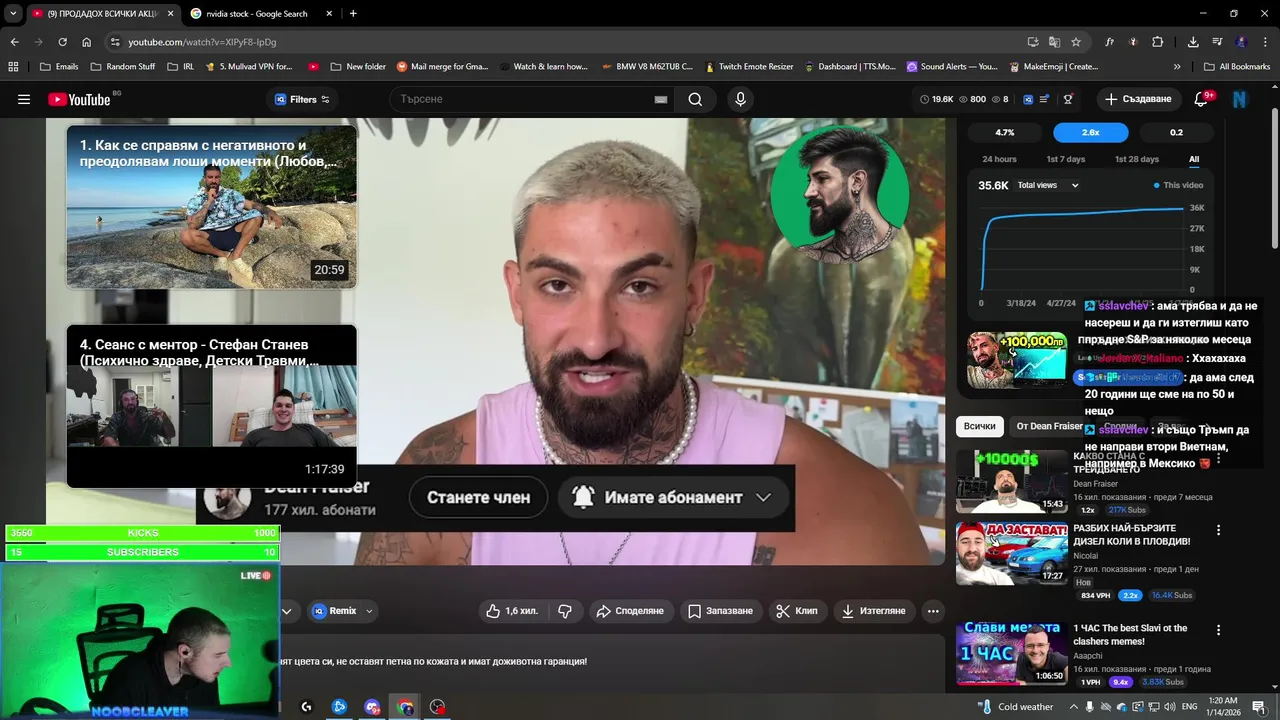Open the keyboard icon in search box
Viewport: 1280px width, 720px height.
click(660, 99)
